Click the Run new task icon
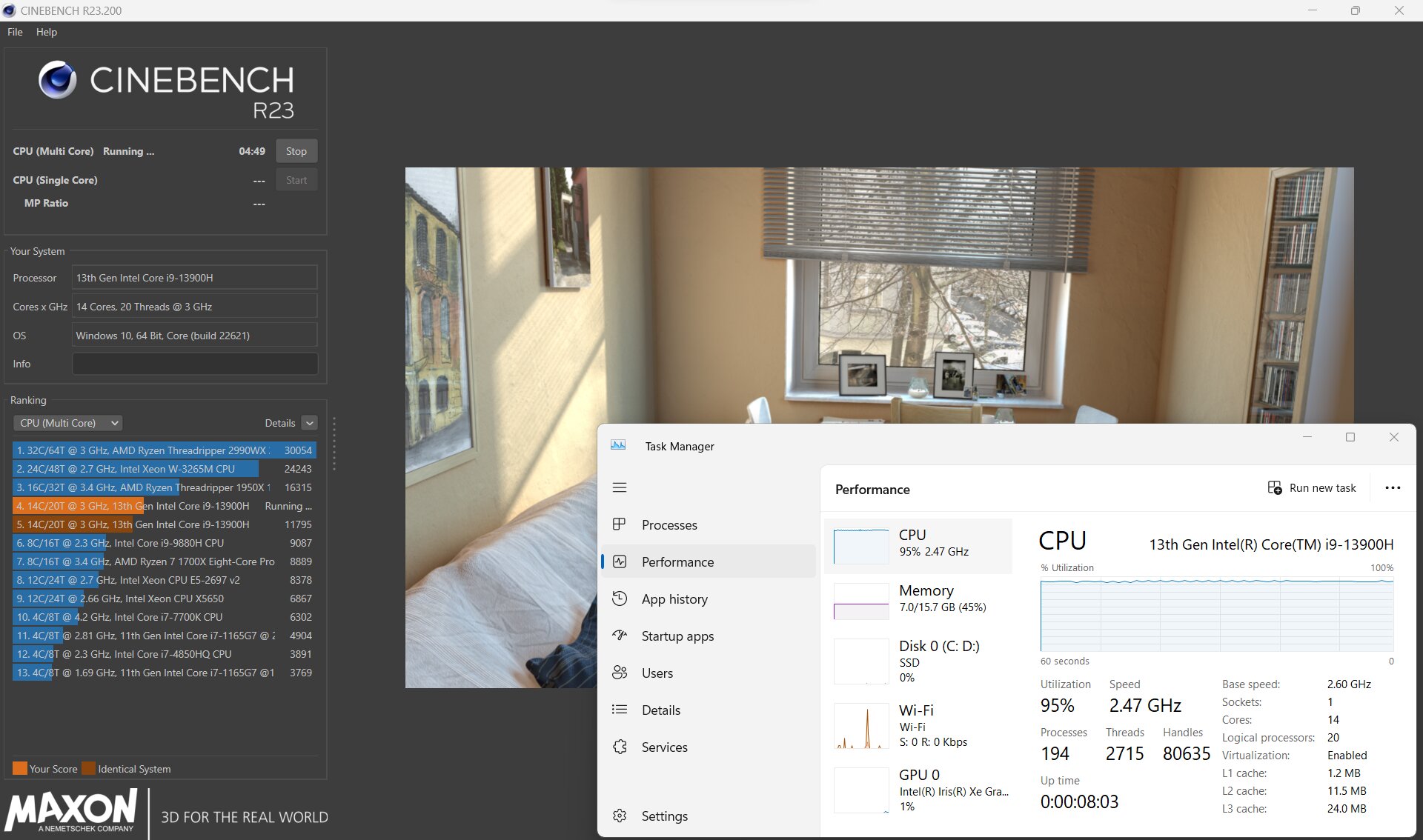Viewport: 1423px width, 840px height. click(x=1275, y=487)
